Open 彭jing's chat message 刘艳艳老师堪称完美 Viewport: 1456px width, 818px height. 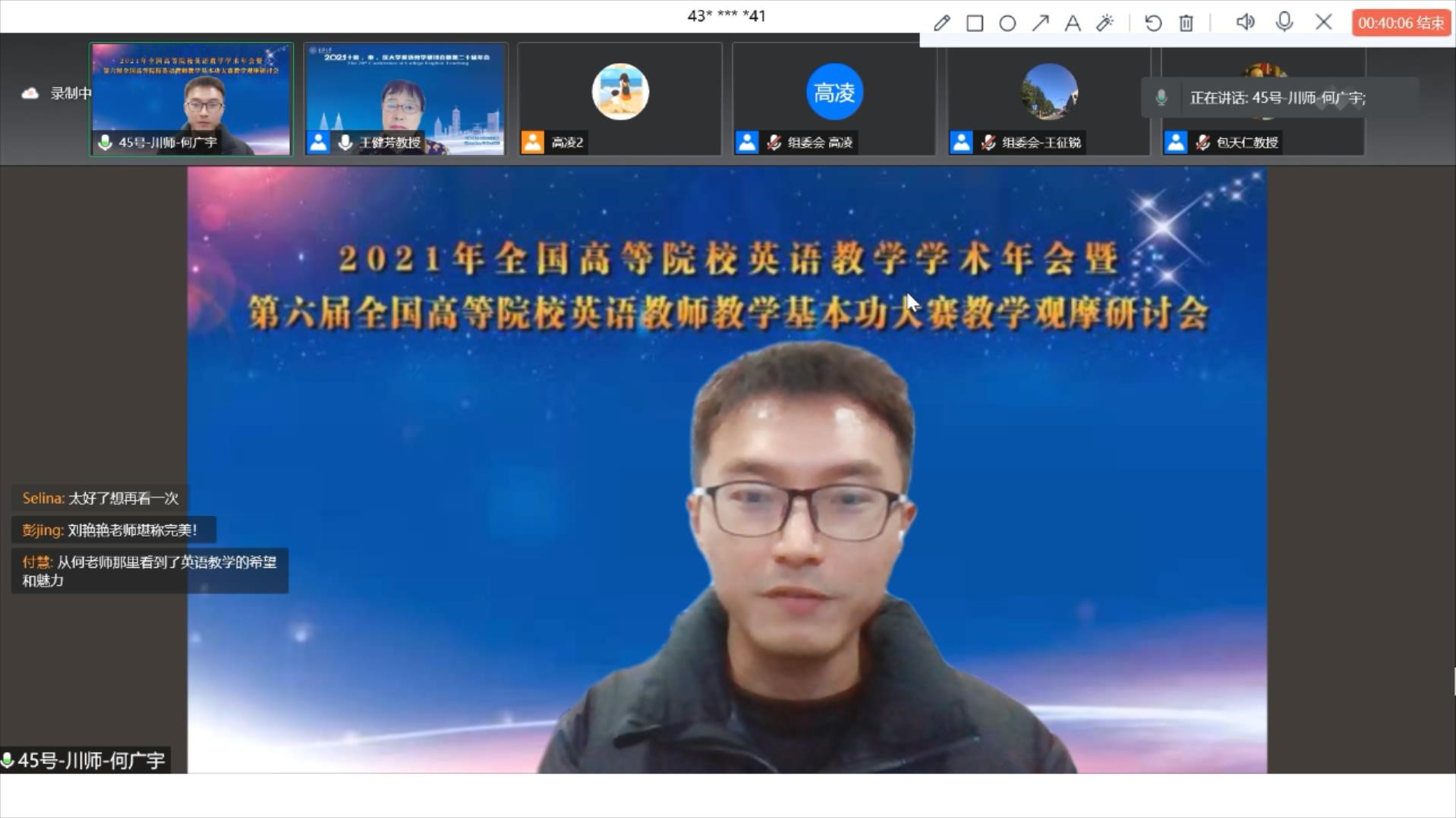pyautogui.click(x=114, y=530)
